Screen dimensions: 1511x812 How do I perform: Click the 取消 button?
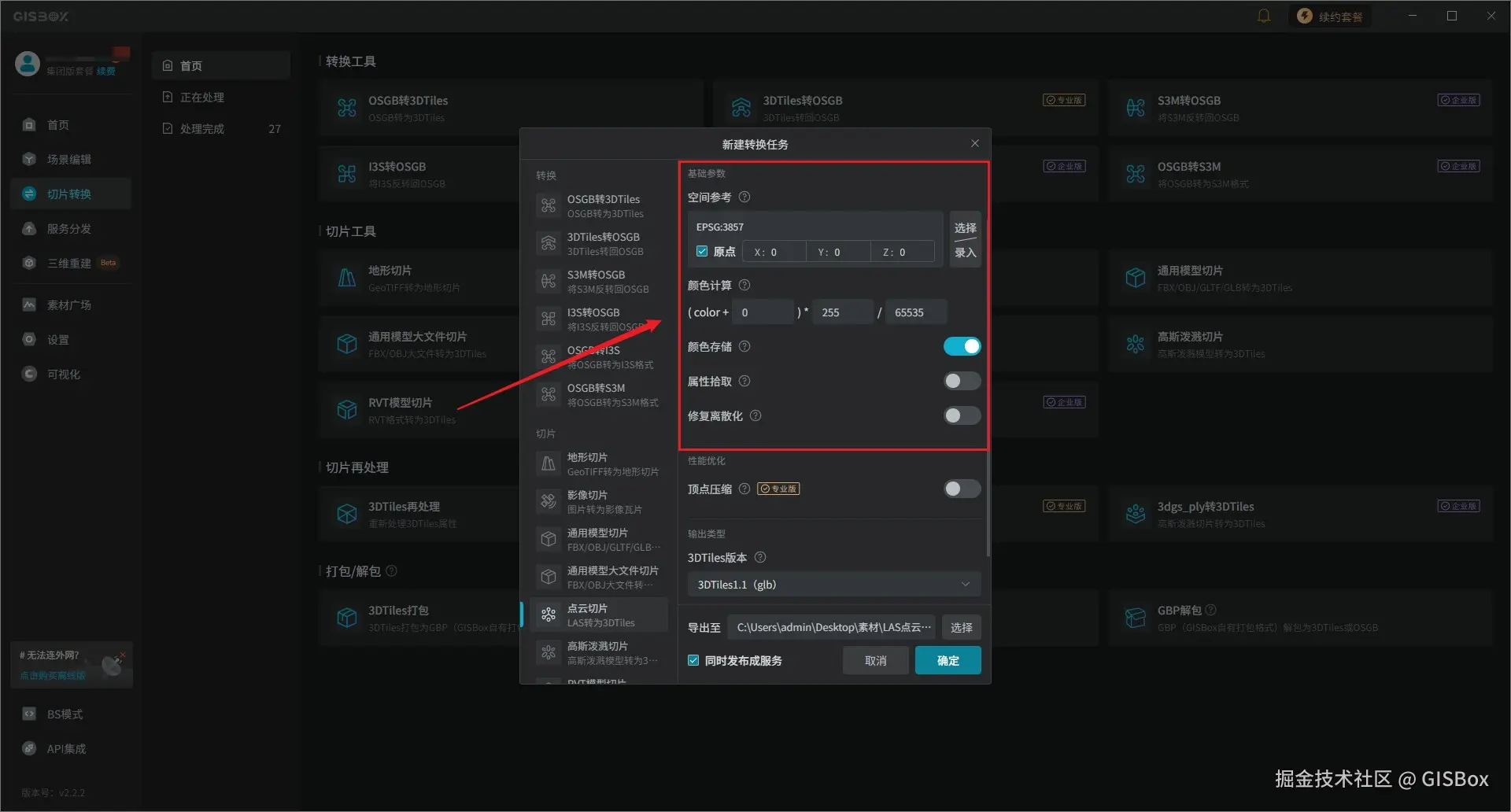(x=876, y=660)
